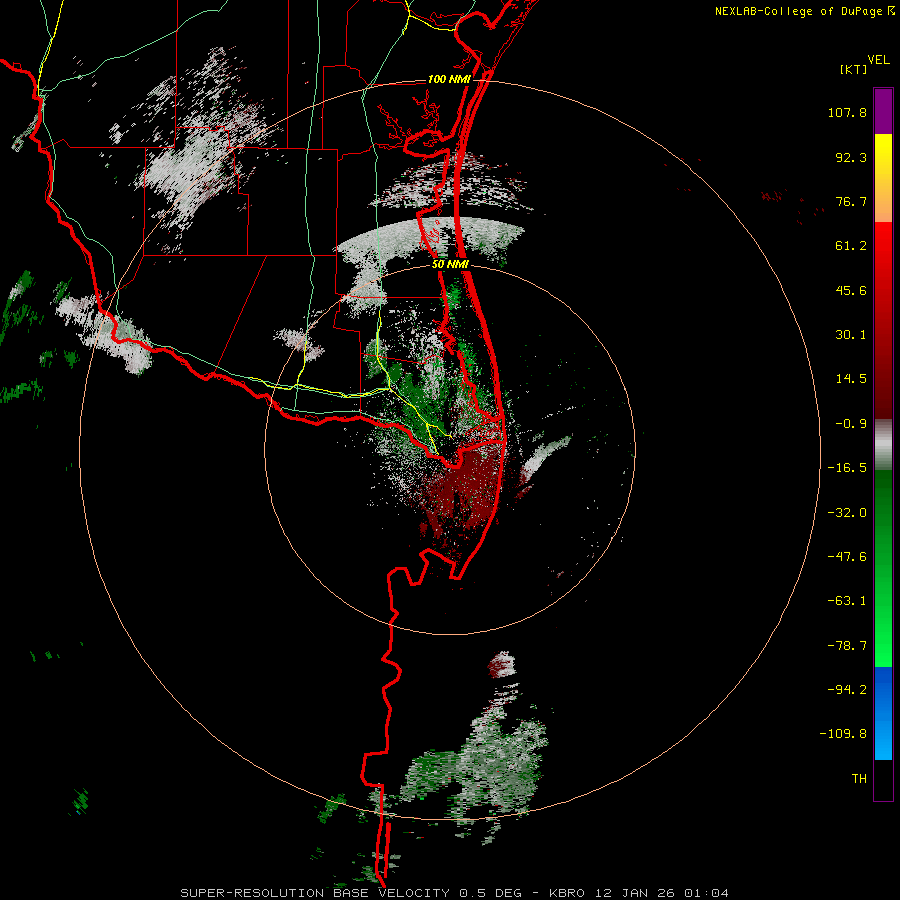Click the -94.2 legend value
This screenshot has width=900, height=900.
(x=847, y=689)
